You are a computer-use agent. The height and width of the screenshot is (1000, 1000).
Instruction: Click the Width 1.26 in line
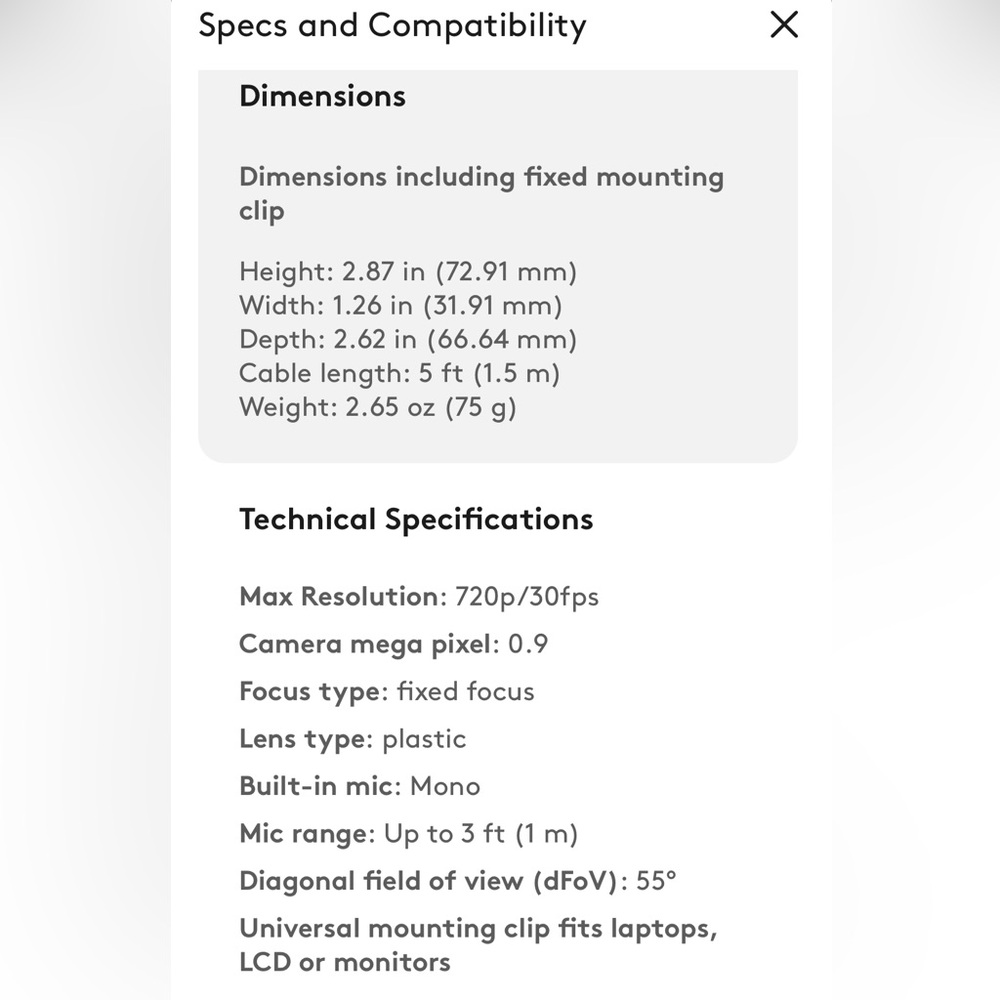(401, 305)
